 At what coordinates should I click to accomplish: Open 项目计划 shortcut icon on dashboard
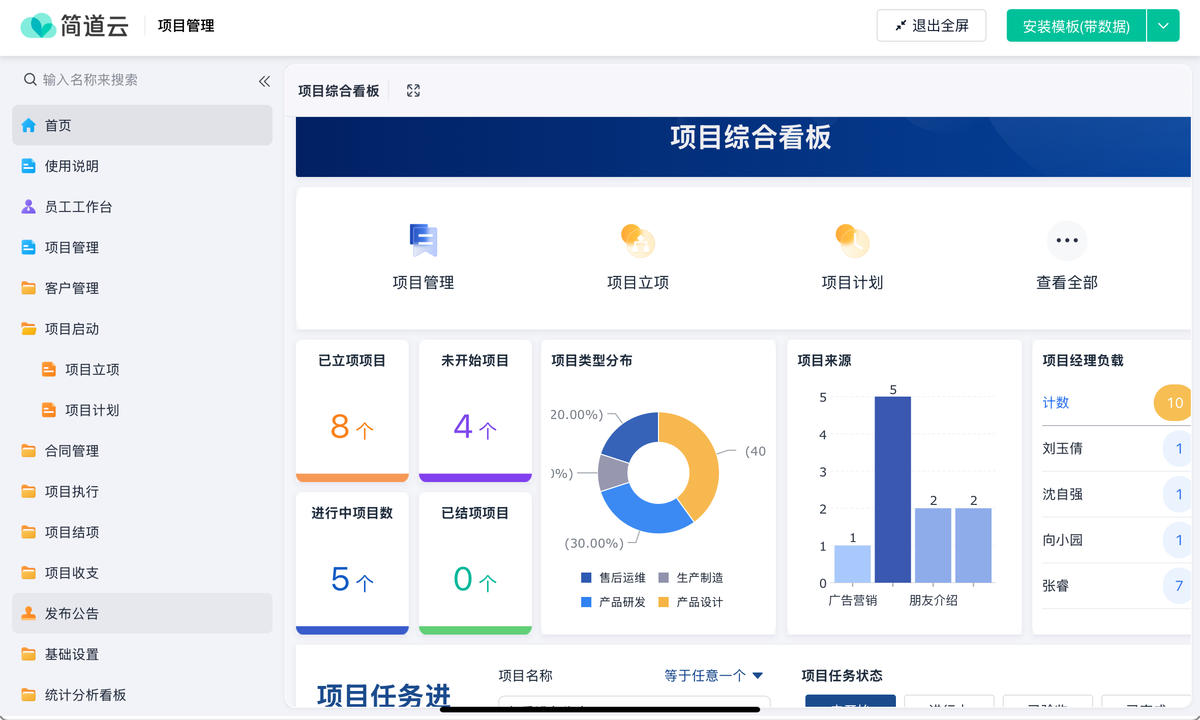point(852,240)
